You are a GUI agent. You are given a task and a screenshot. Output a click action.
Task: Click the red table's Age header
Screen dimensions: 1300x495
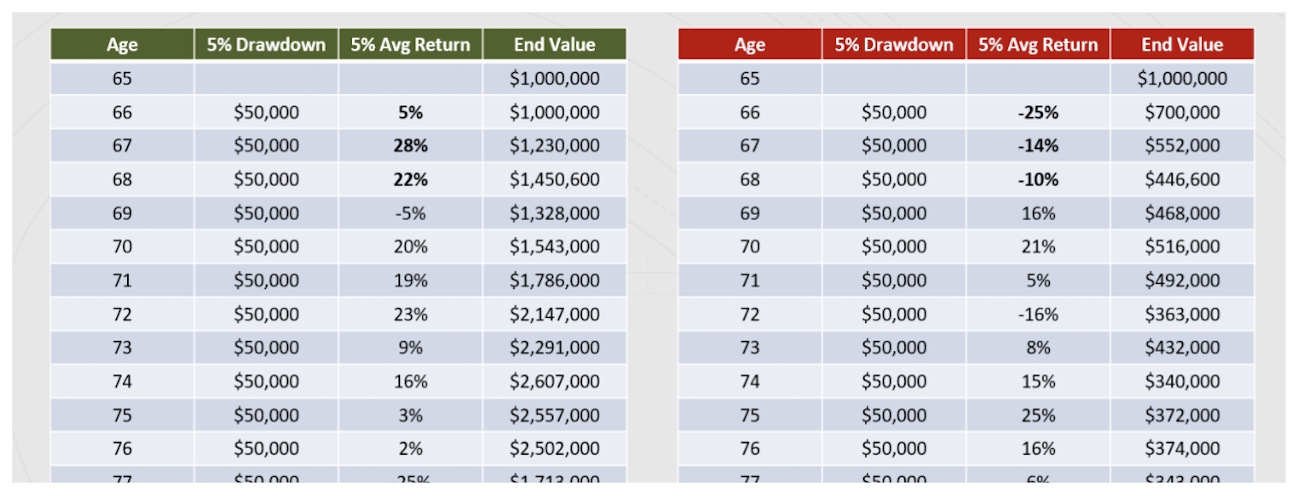point(750,44)
